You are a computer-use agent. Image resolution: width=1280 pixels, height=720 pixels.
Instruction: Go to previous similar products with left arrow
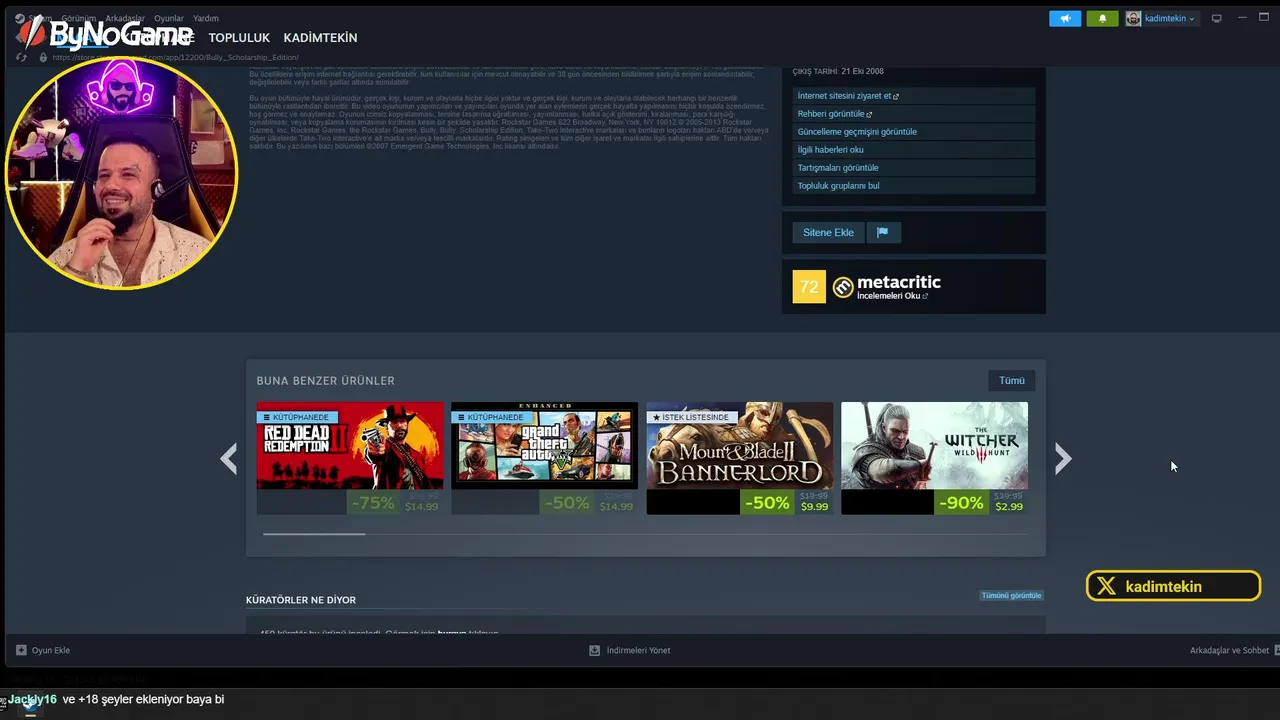pyautogui.click(x=229, y=458)
